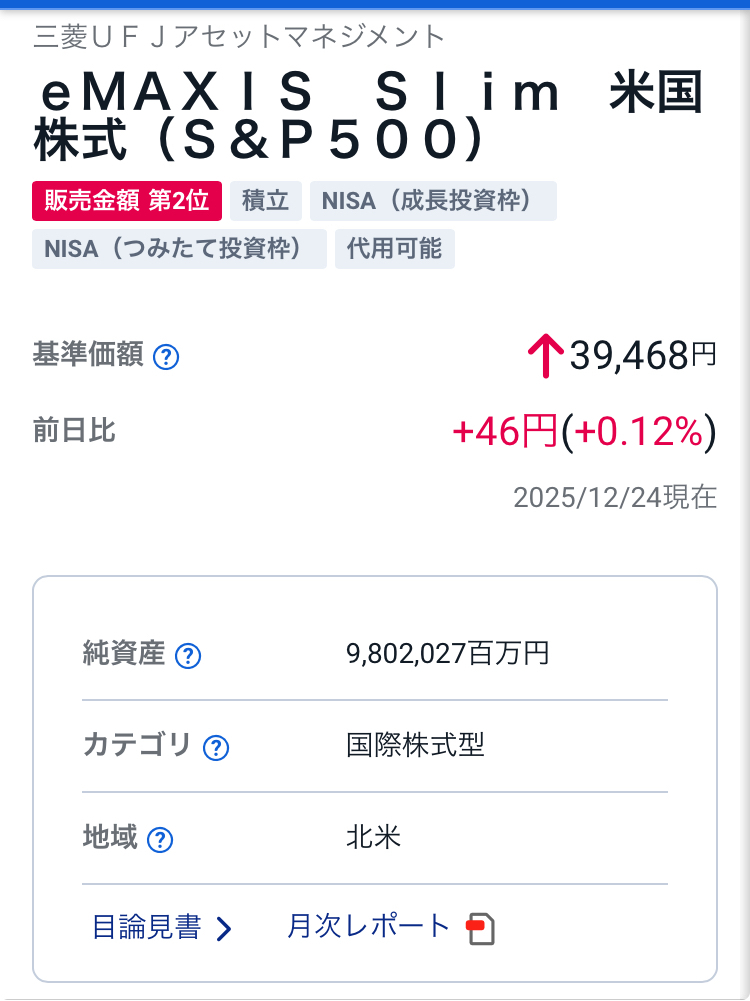Click the +46円(+0.12%) daily change

pos(584,432)
